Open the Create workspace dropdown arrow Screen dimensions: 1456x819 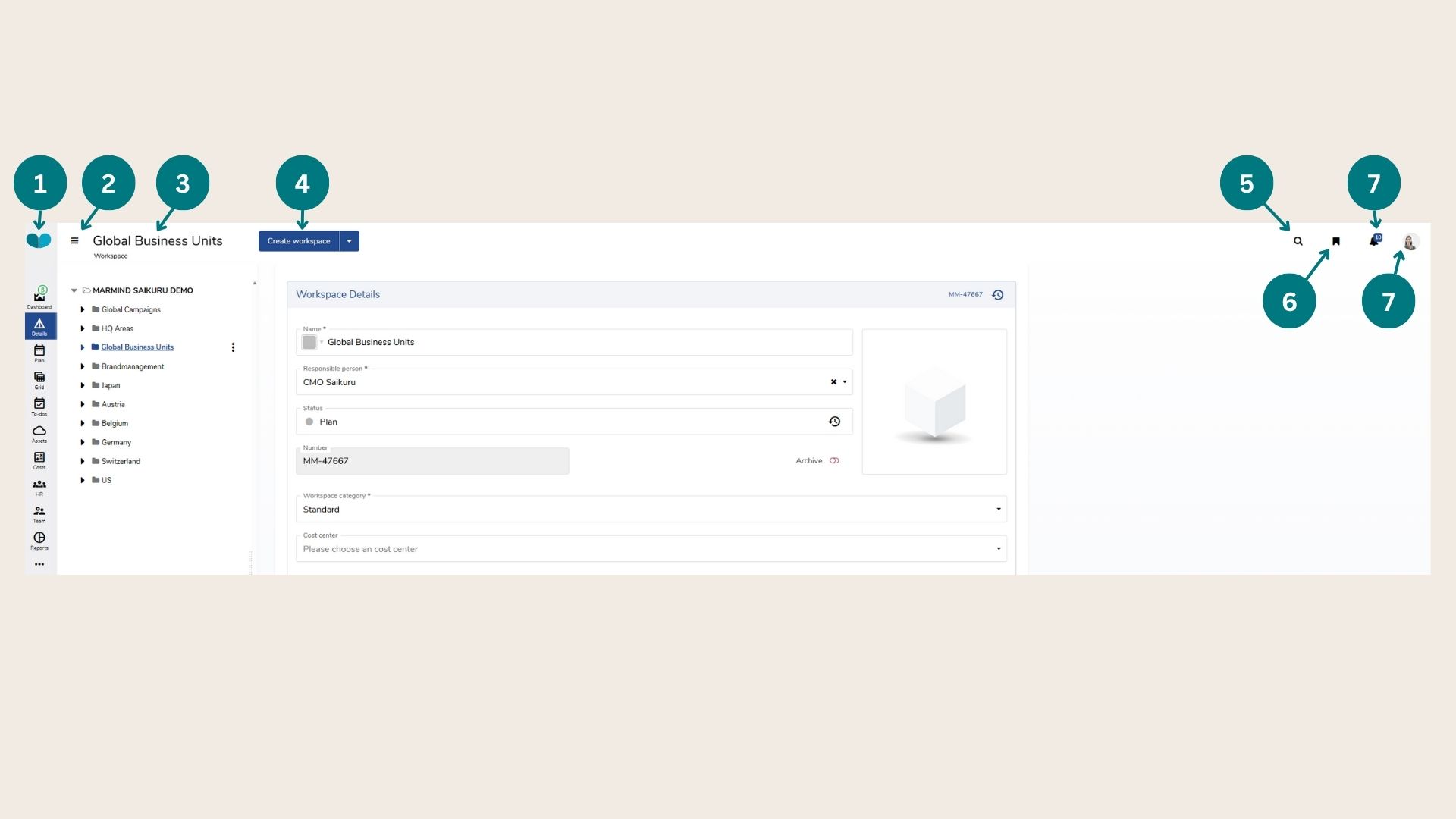pyautogui.click(x=349, y=241)
